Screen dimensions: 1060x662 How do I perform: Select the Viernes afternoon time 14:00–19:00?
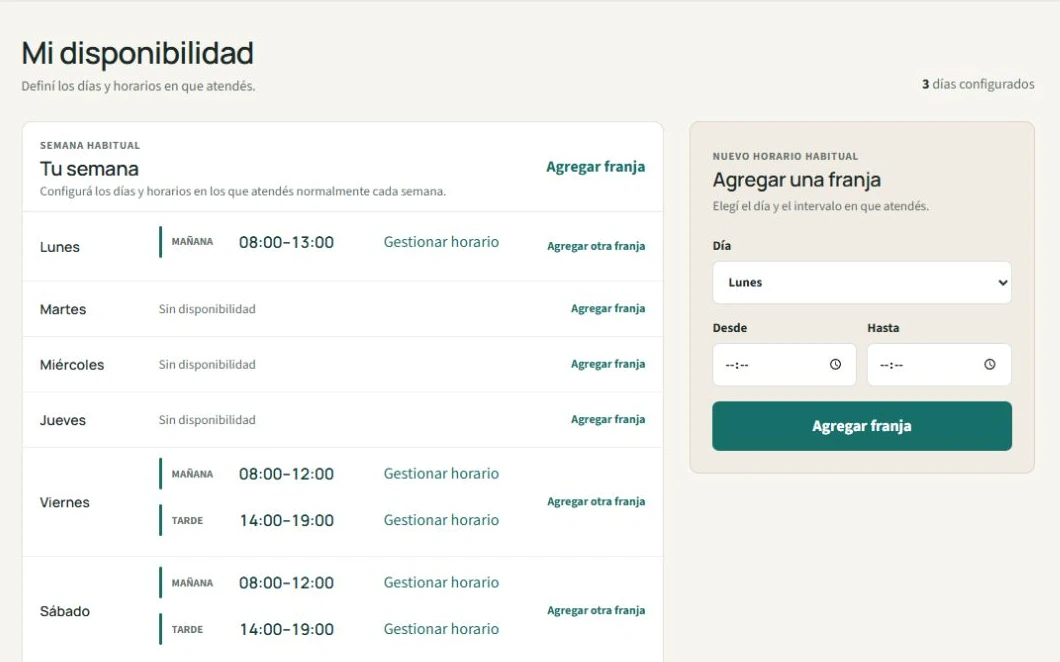click(x=287, y=521)
